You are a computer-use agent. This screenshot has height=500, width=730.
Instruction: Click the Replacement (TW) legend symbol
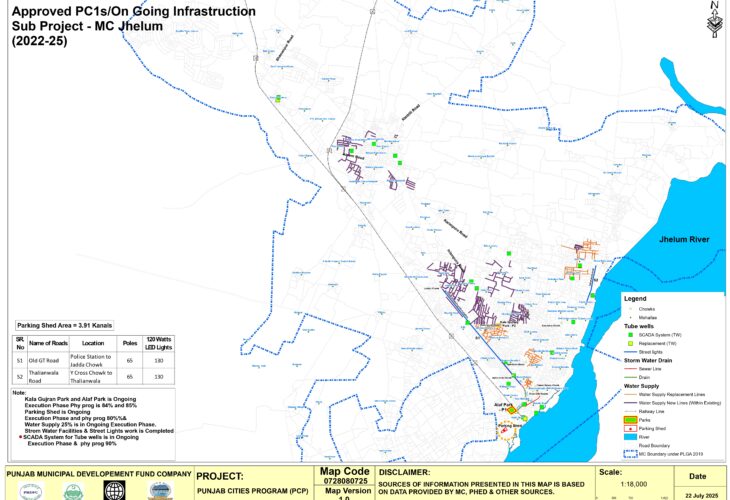pyautogui.click(x=632, y=343)
